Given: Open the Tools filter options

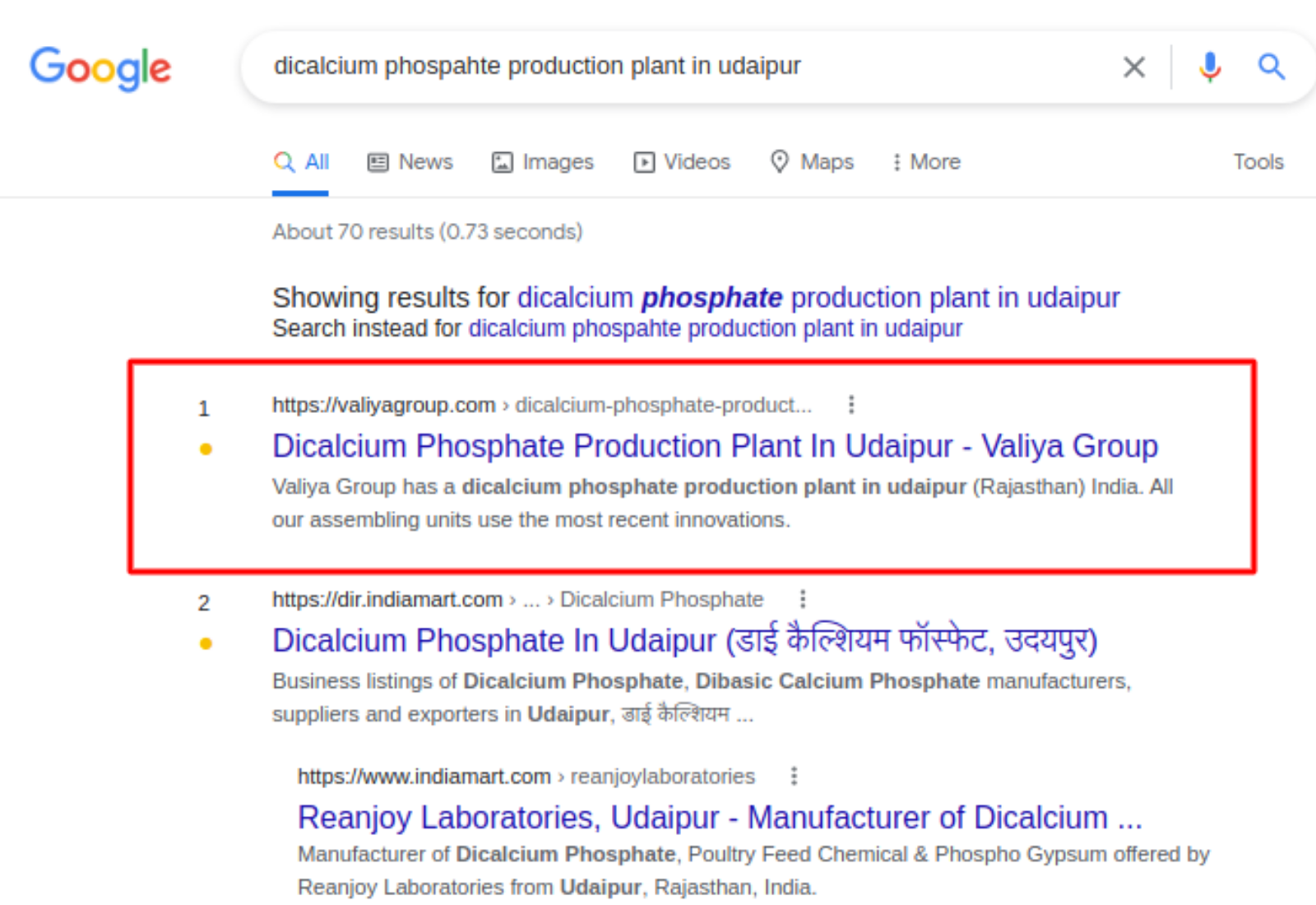Looking at the screenshot, I should [x=1258, y=162].
